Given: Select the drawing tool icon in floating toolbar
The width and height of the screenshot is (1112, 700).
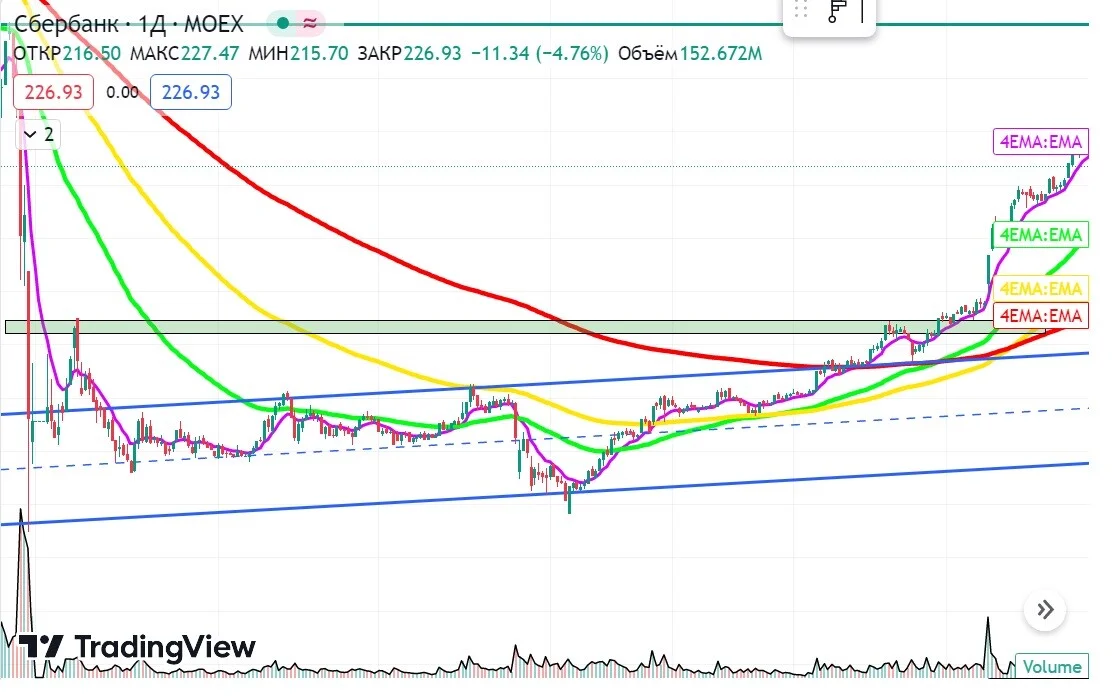Looking at the screenshot, I should (x=838, y=11).
